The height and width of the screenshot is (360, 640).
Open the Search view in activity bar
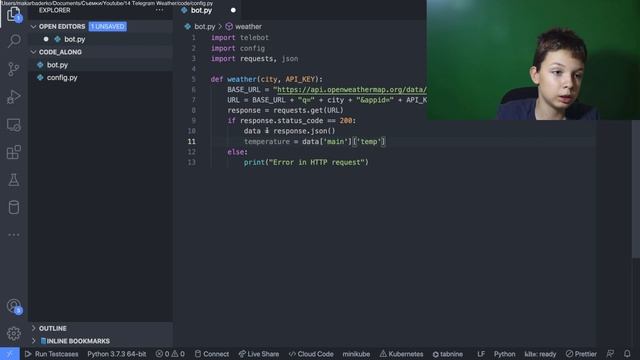coord(14,41)
